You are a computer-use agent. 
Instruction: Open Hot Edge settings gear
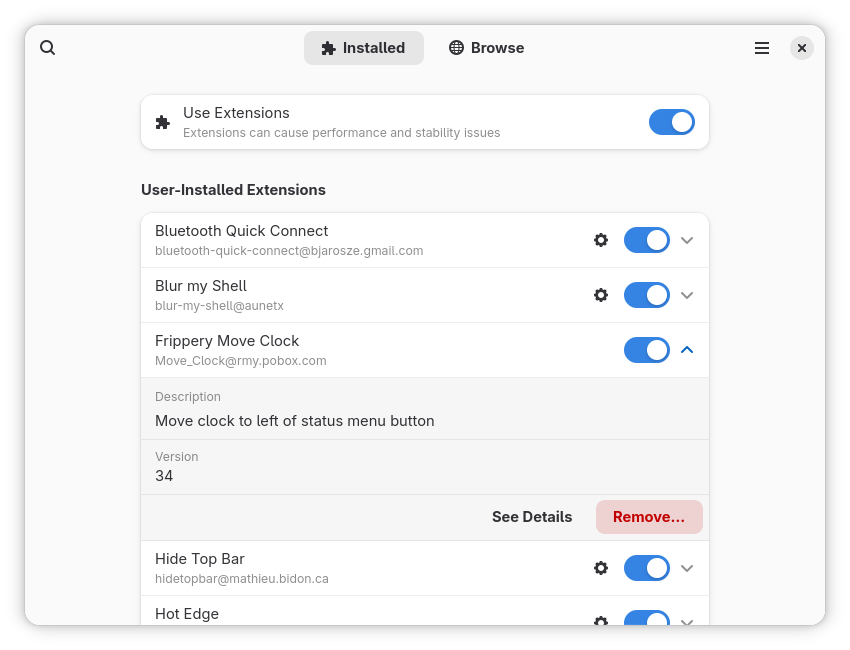coord(601,622)
